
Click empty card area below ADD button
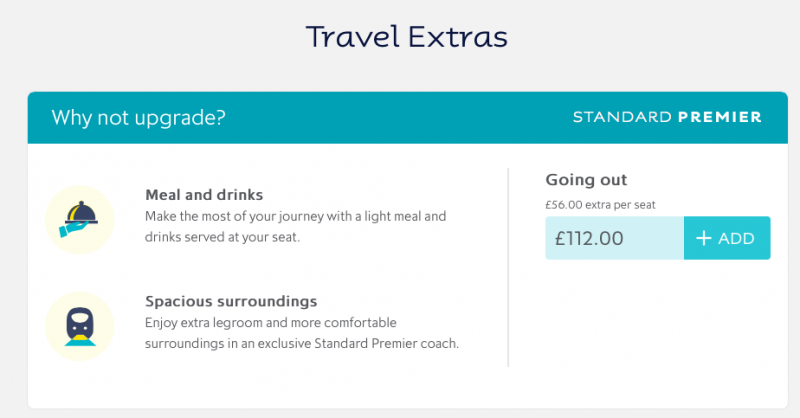658,327
